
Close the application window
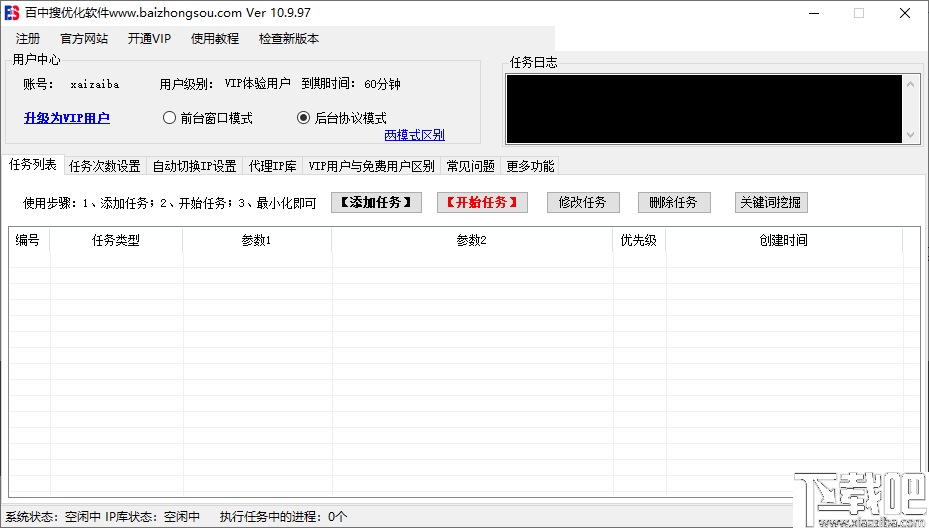point(905,13)
